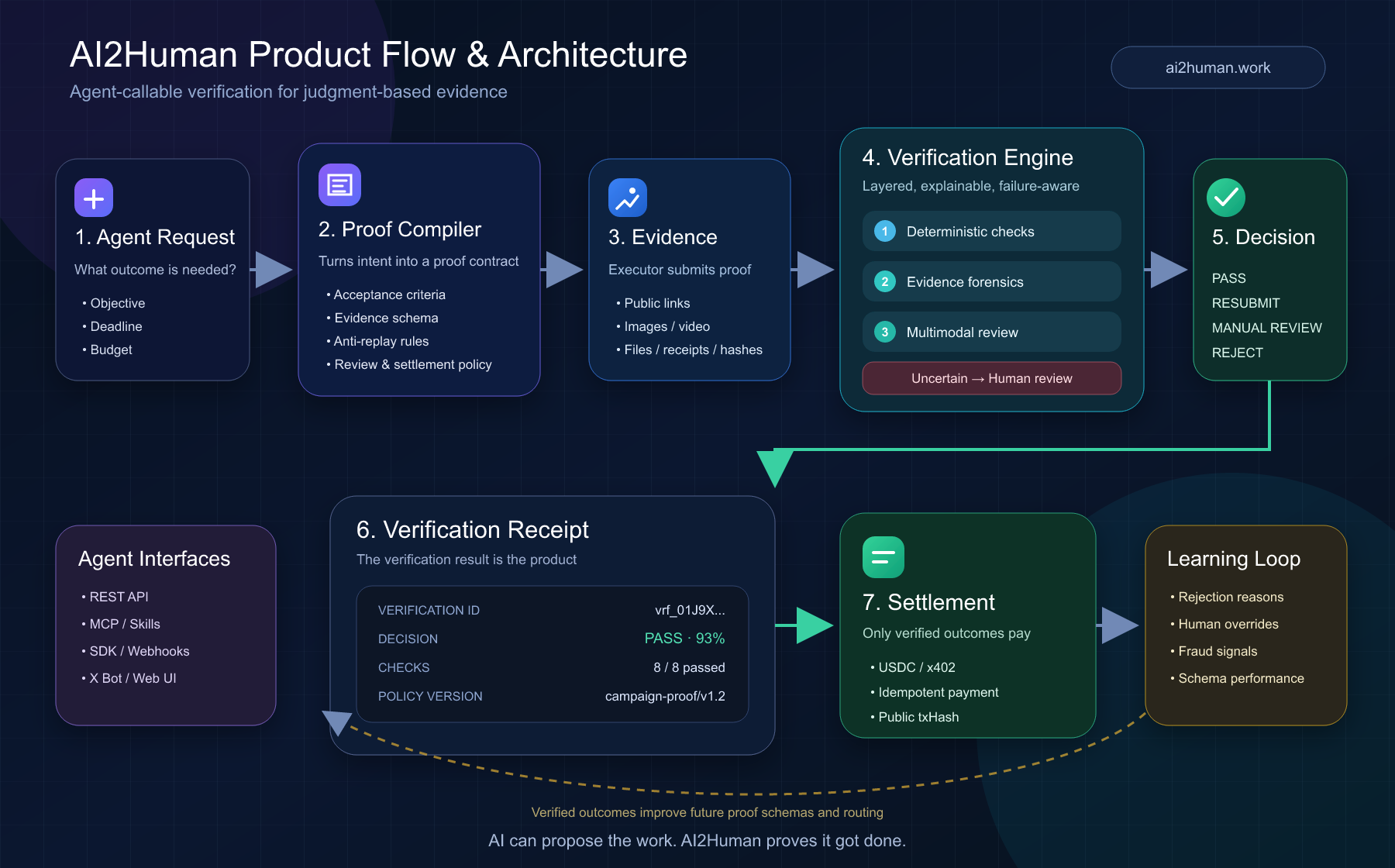Image resolution: width=1395 pixels, height=868 pixels.
Task: Click the PASS · 93% decision value
Action: tap(685, 639)
